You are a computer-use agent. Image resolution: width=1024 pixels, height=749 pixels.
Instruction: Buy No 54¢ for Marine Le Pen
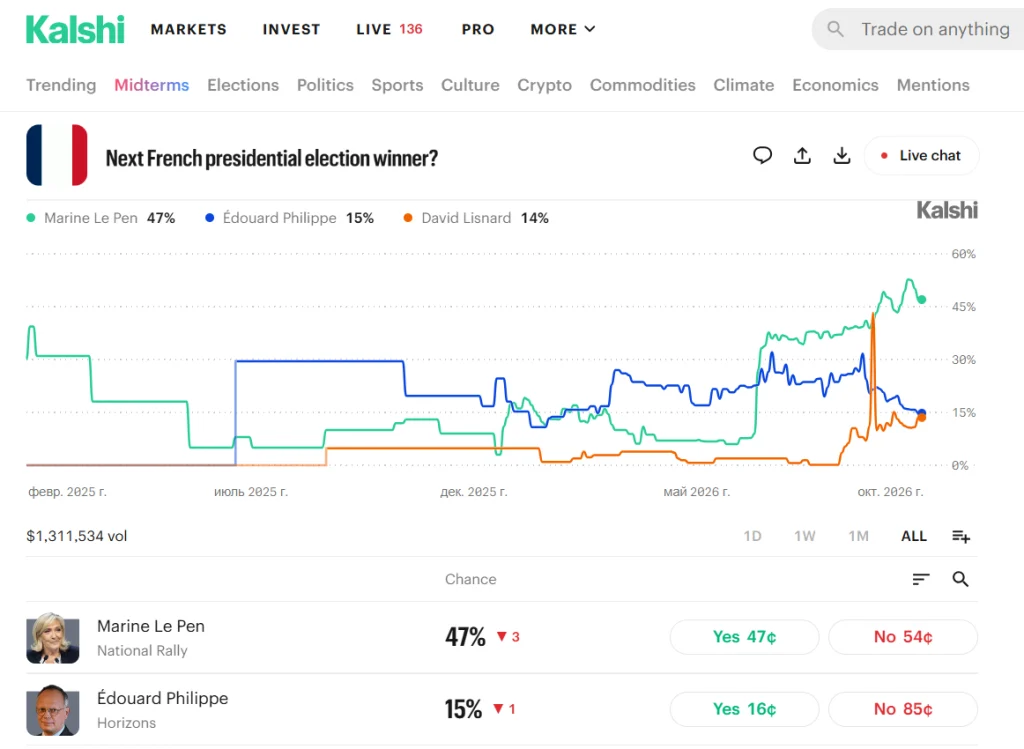(x=903, y=637)
